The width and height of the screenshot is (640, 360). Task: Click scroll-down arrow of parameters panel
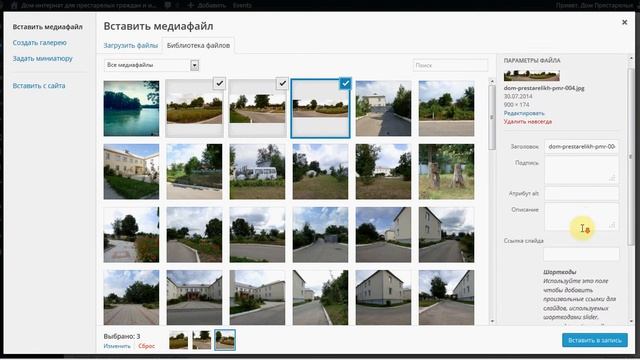(631, 321)
